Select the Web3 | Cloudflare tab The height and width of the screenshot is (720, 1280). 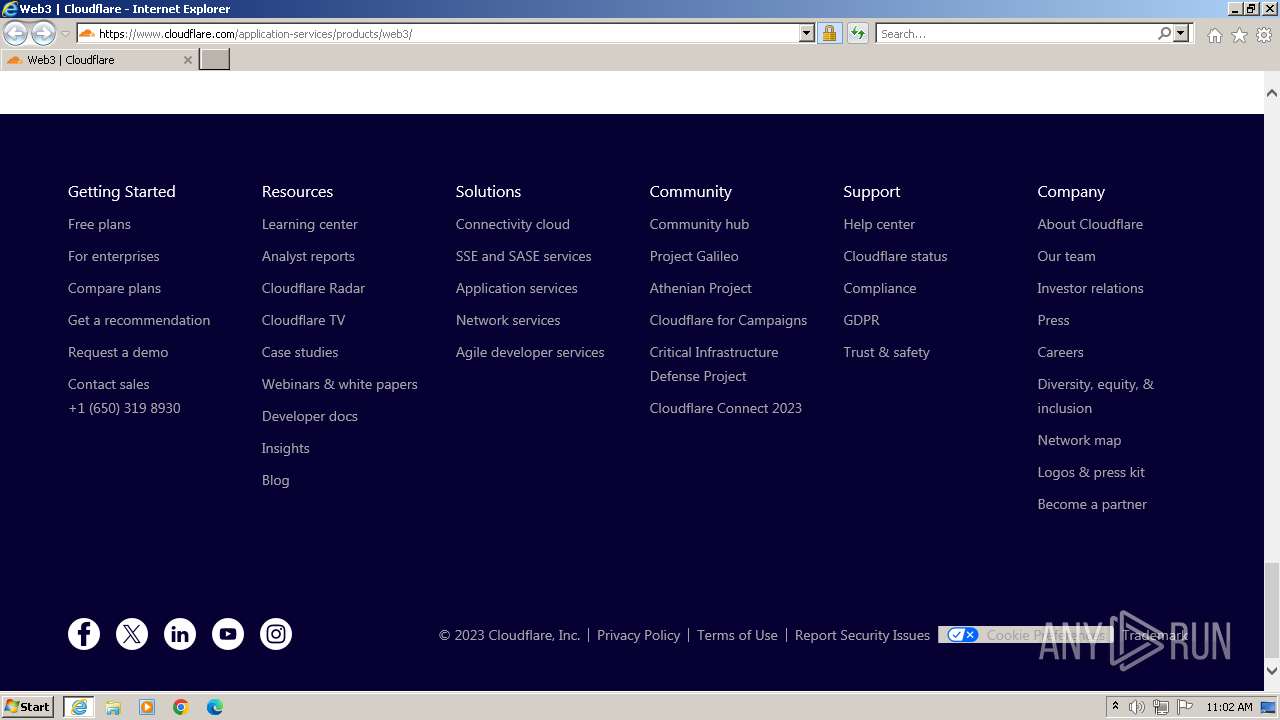point(98,60)
